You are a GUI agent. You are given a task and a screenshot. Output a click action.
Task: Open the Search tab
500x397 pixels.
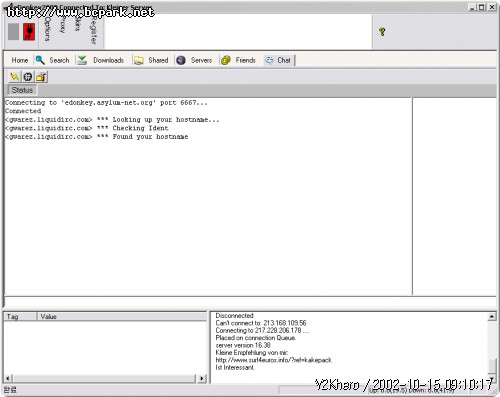point(53,60)
